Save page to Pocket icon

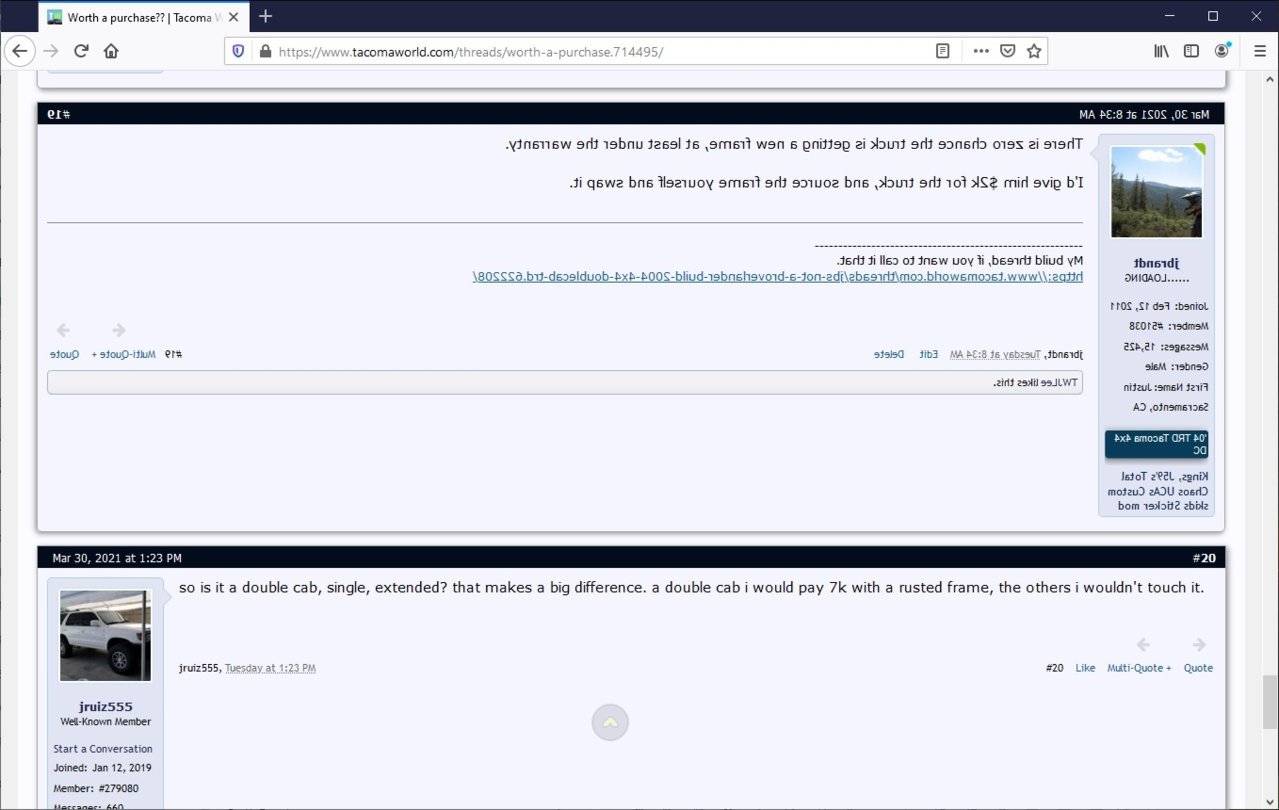1008,51
